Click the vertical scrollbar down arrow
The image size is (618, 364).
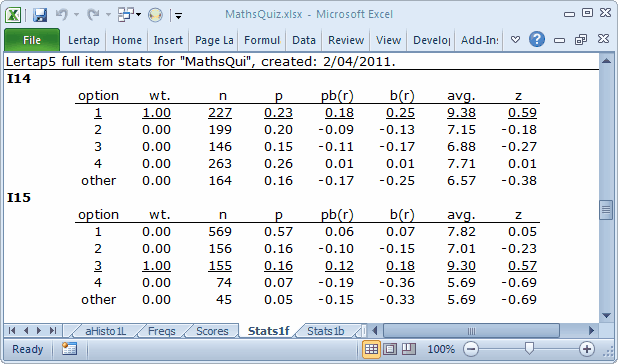pyautogui.click(x=606, y=316)
